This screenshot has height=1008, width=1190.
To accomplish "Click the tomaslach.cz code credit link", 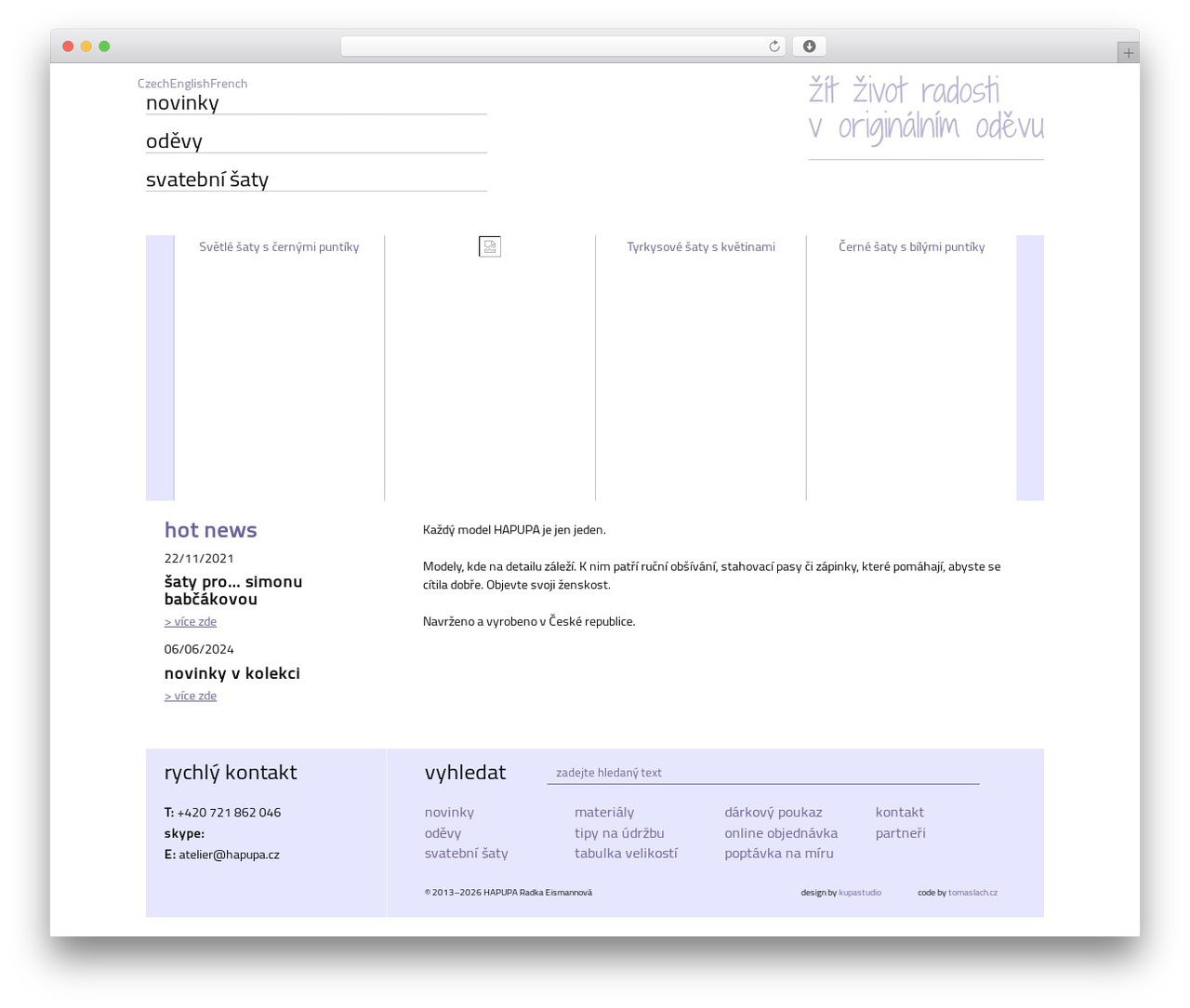I will coord(972,893).
